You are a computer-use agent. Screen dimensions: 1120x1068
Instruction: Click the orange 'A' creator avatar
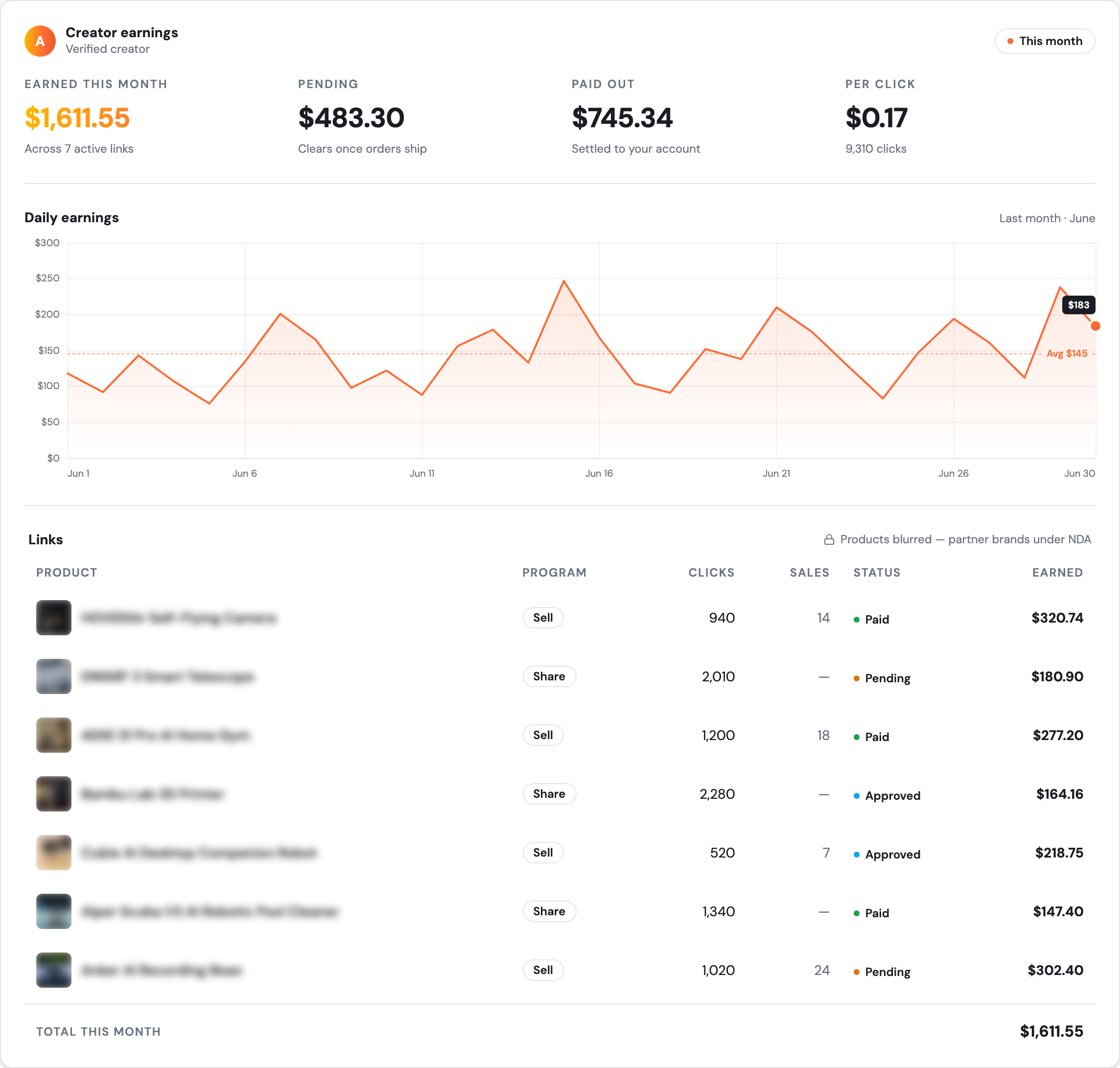(x=40, y=41)
